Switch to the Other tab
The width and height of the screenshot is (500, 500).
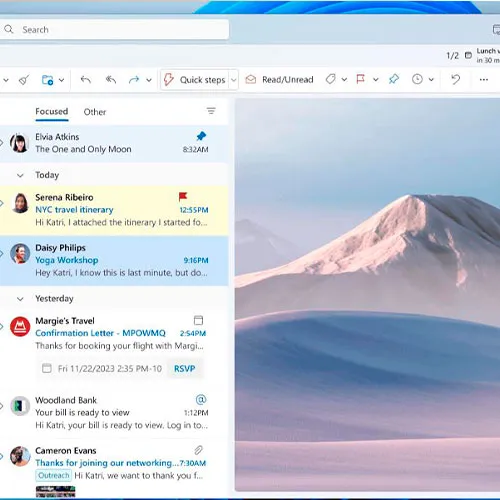pyautogui.click(x=95, y=112)
